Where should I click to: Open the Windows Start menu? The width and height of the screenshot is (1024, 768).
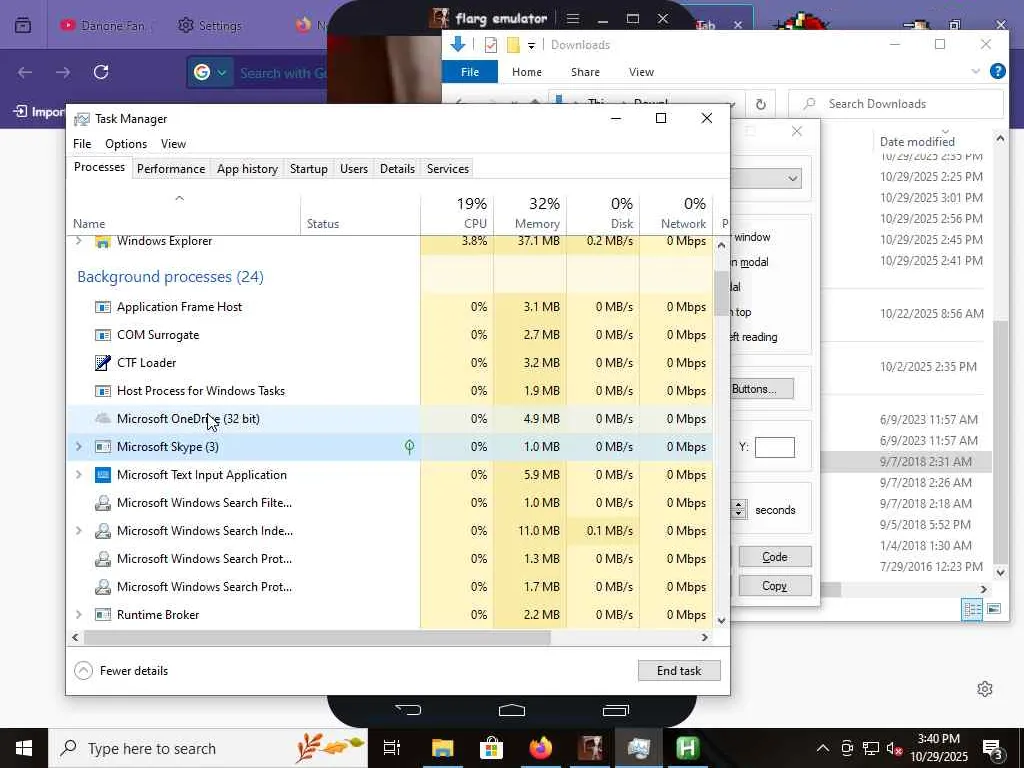tap(24, 748)
